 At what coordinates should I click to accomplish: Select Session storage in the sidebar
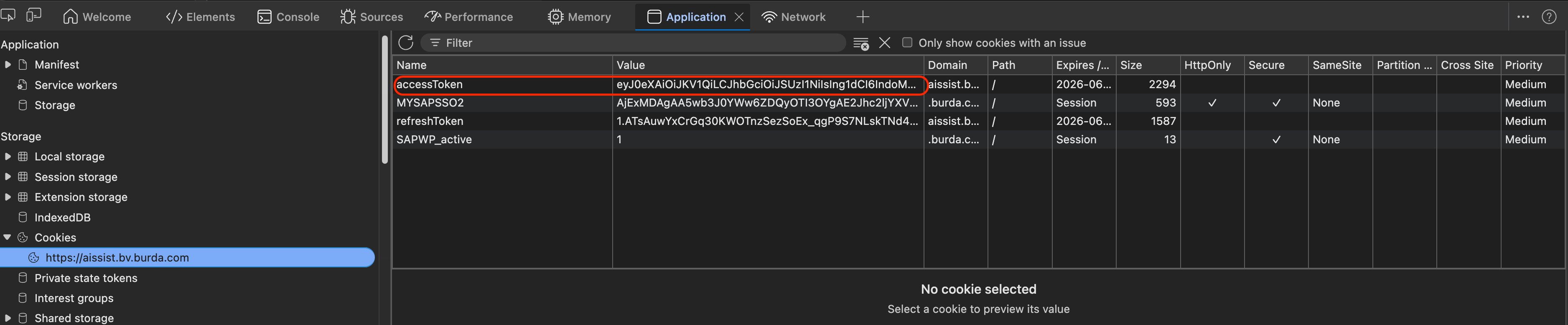tap(76, 177)
